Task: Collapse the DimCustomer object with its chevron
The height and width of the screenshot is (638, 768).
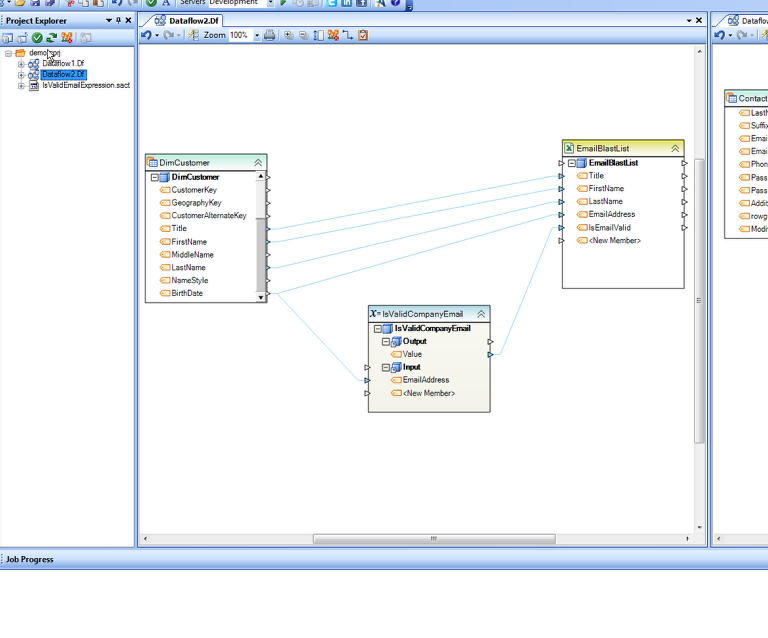Action: [x=258, y=162]
